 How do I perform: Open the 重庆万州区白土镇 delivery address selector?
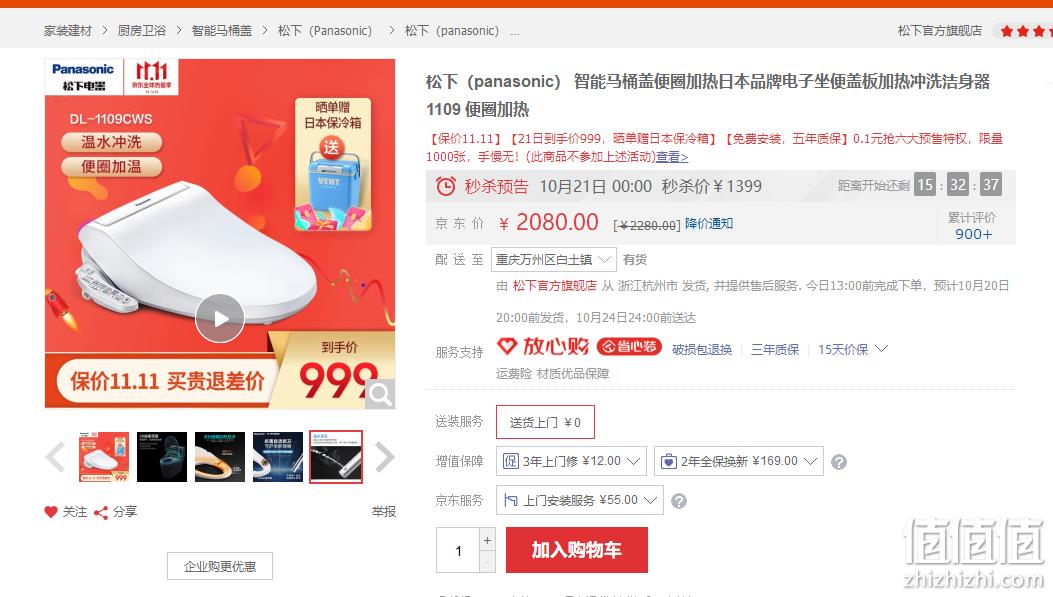pos(553,259)
